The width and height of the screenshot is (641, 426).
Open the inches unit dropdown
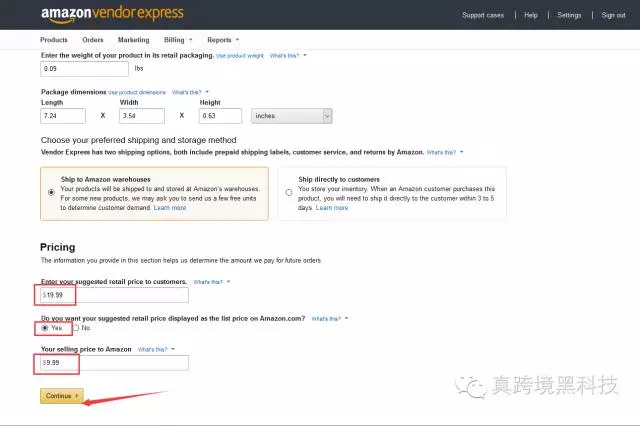pos(291,116)
